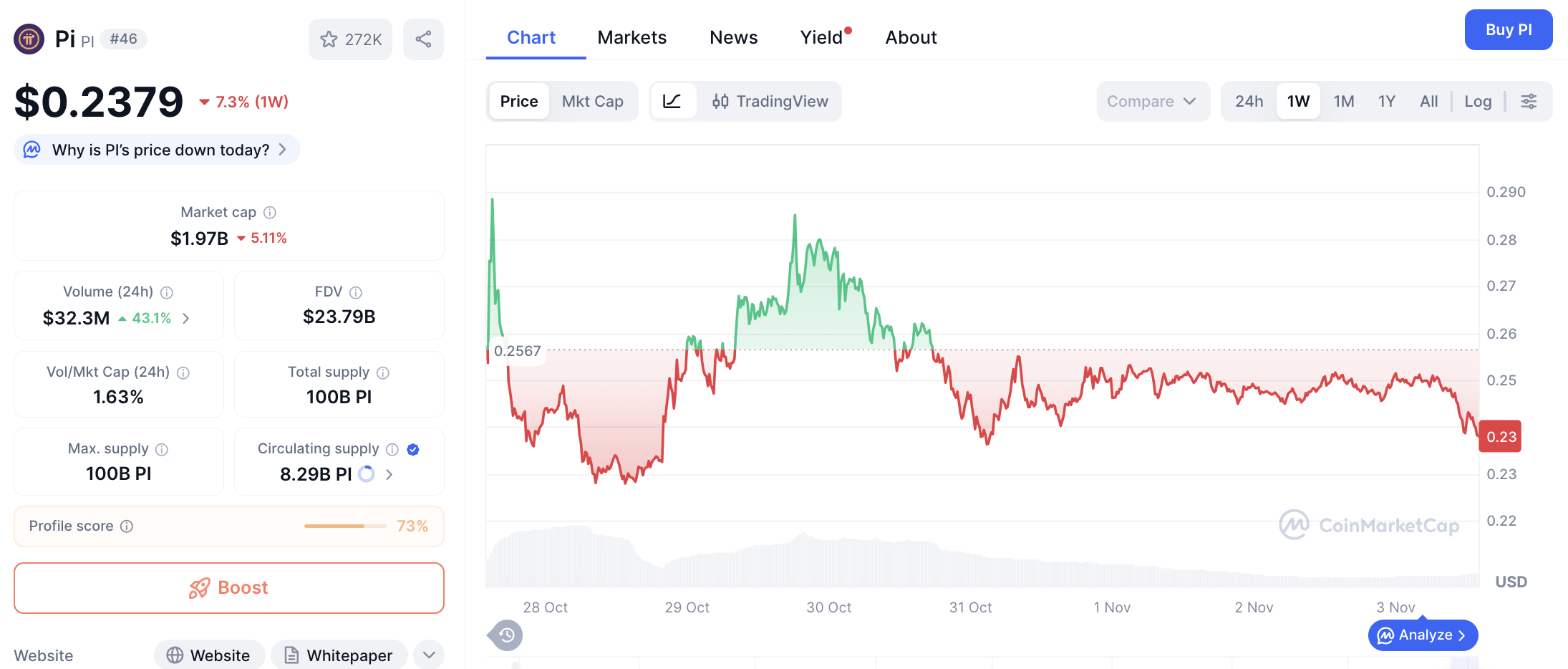1568x669 pixels.
Task: Select the 1M time range
Action: 1344,101
